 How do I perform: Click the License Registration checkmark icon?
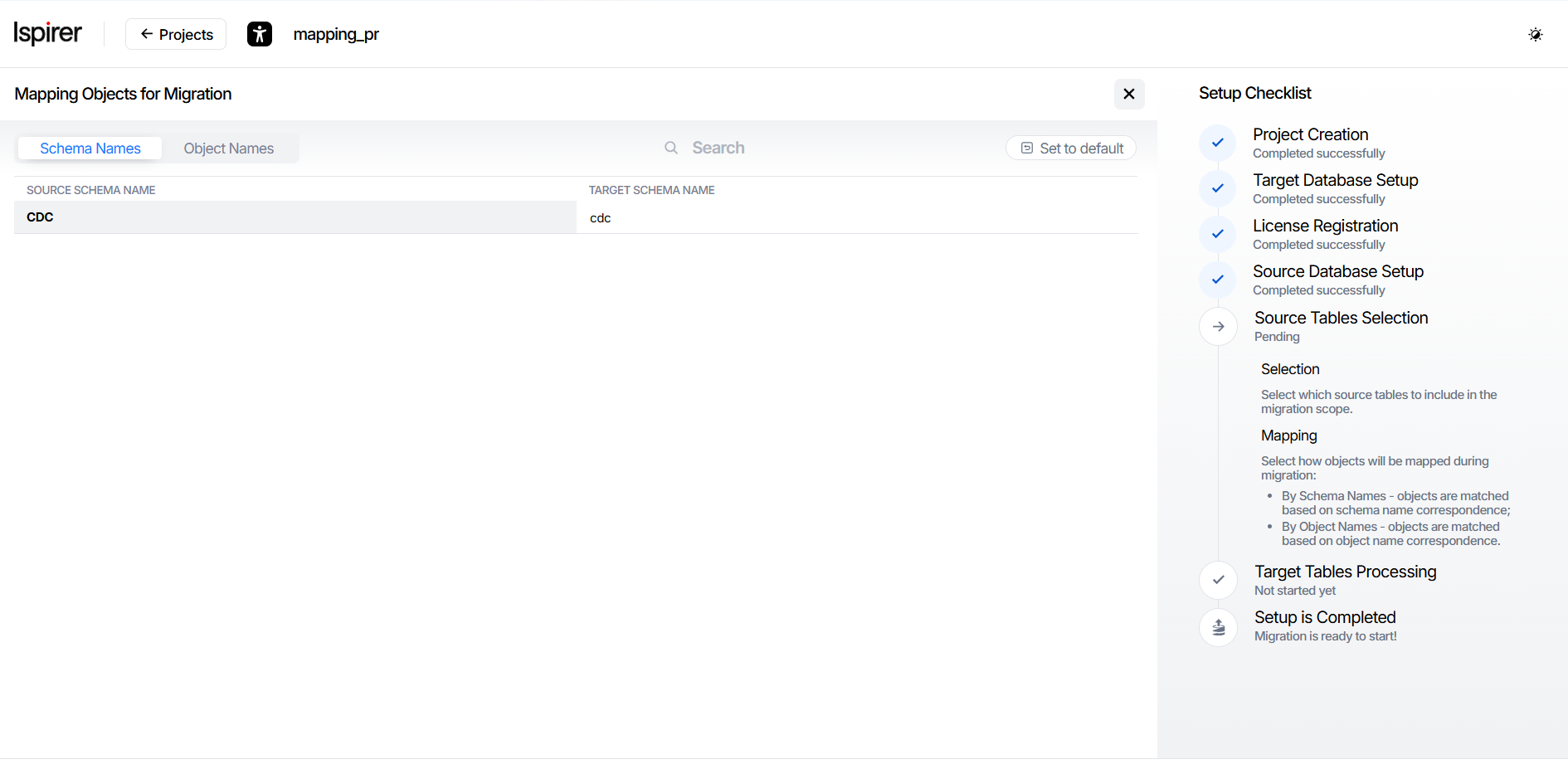point(1217,234)
